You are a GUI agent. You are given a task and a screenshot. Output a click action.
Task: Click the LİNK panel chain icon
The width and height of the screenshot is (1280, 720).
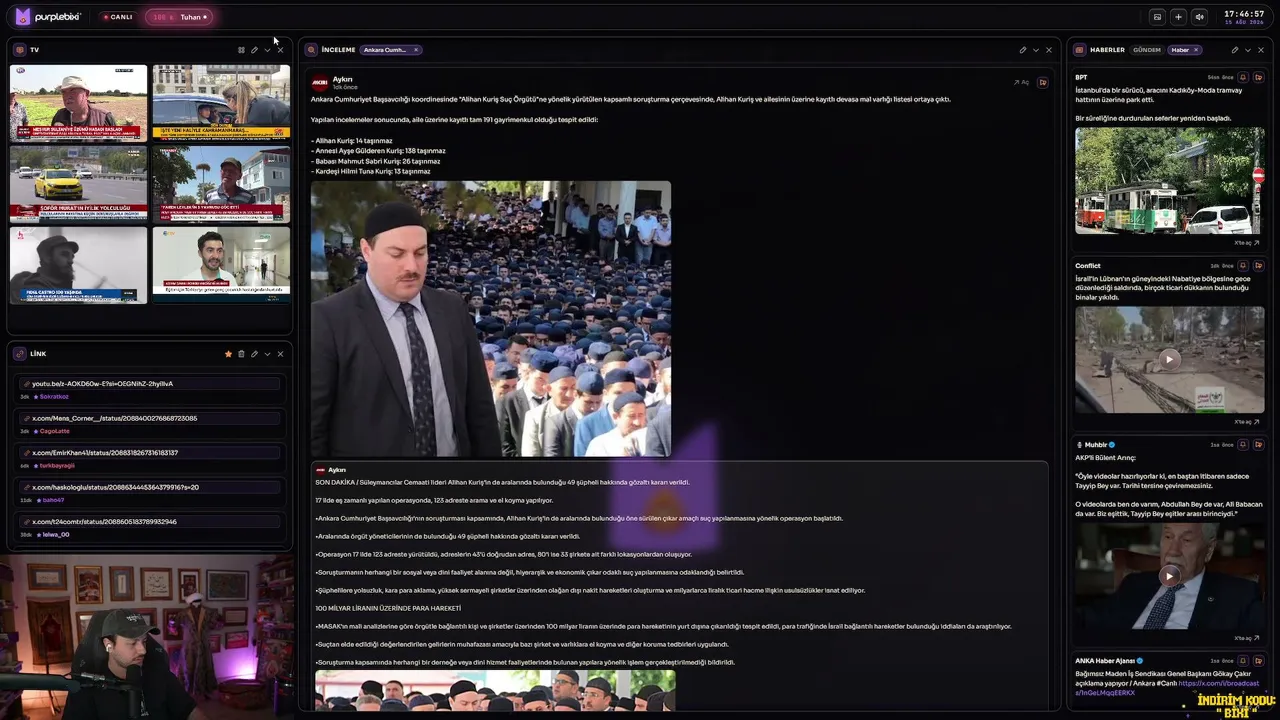20,354
